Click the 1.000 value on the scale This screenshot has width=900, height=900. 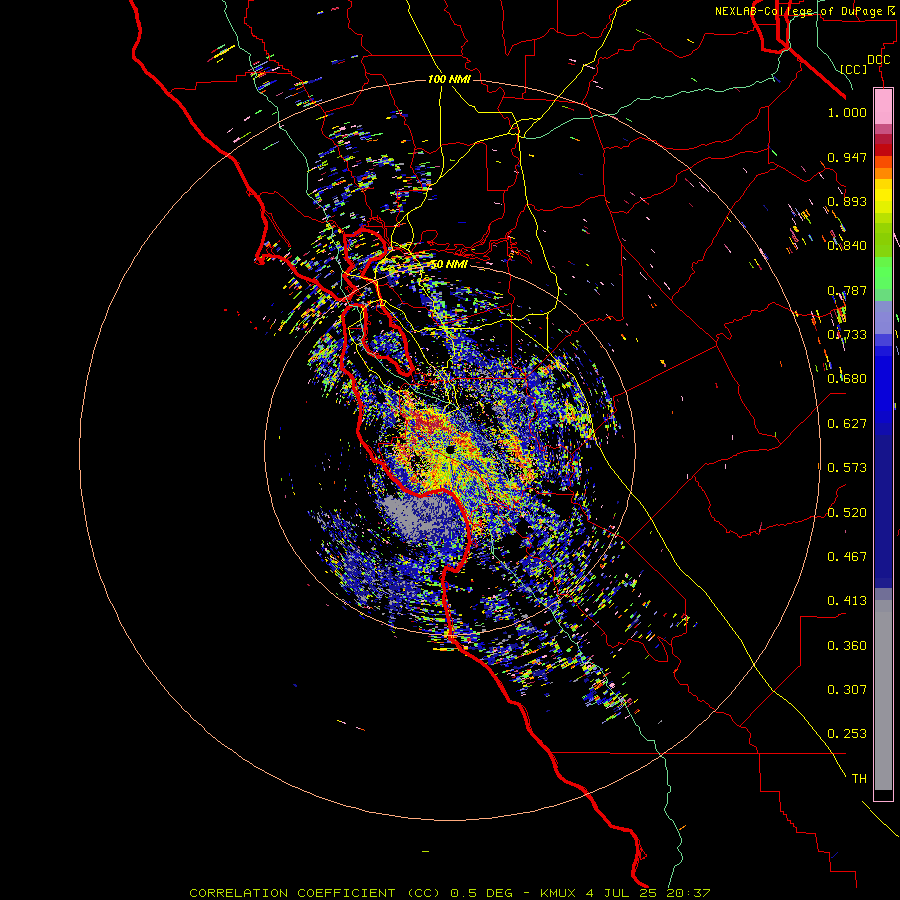847,112
